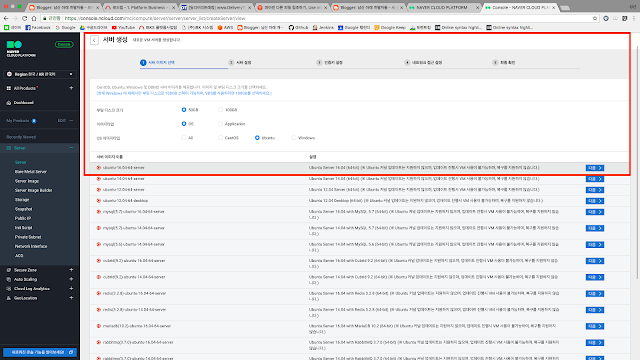Open Public IP in sidebar
640x360 pixels.
(23, 218)
